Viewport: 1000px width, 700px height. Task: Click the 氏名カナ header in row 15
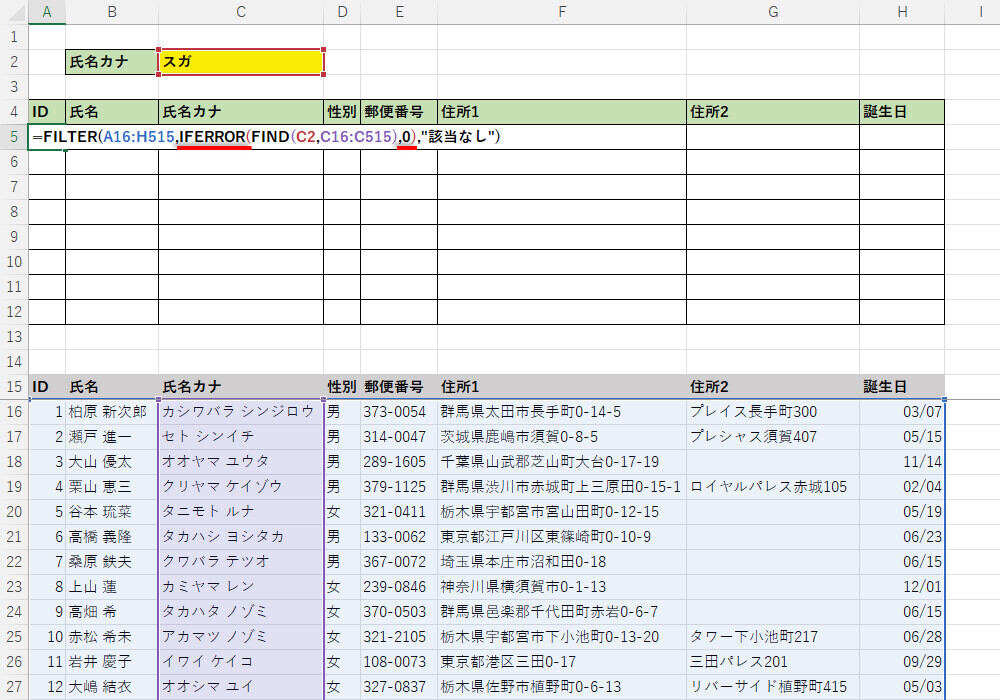[x=241, y=387]
